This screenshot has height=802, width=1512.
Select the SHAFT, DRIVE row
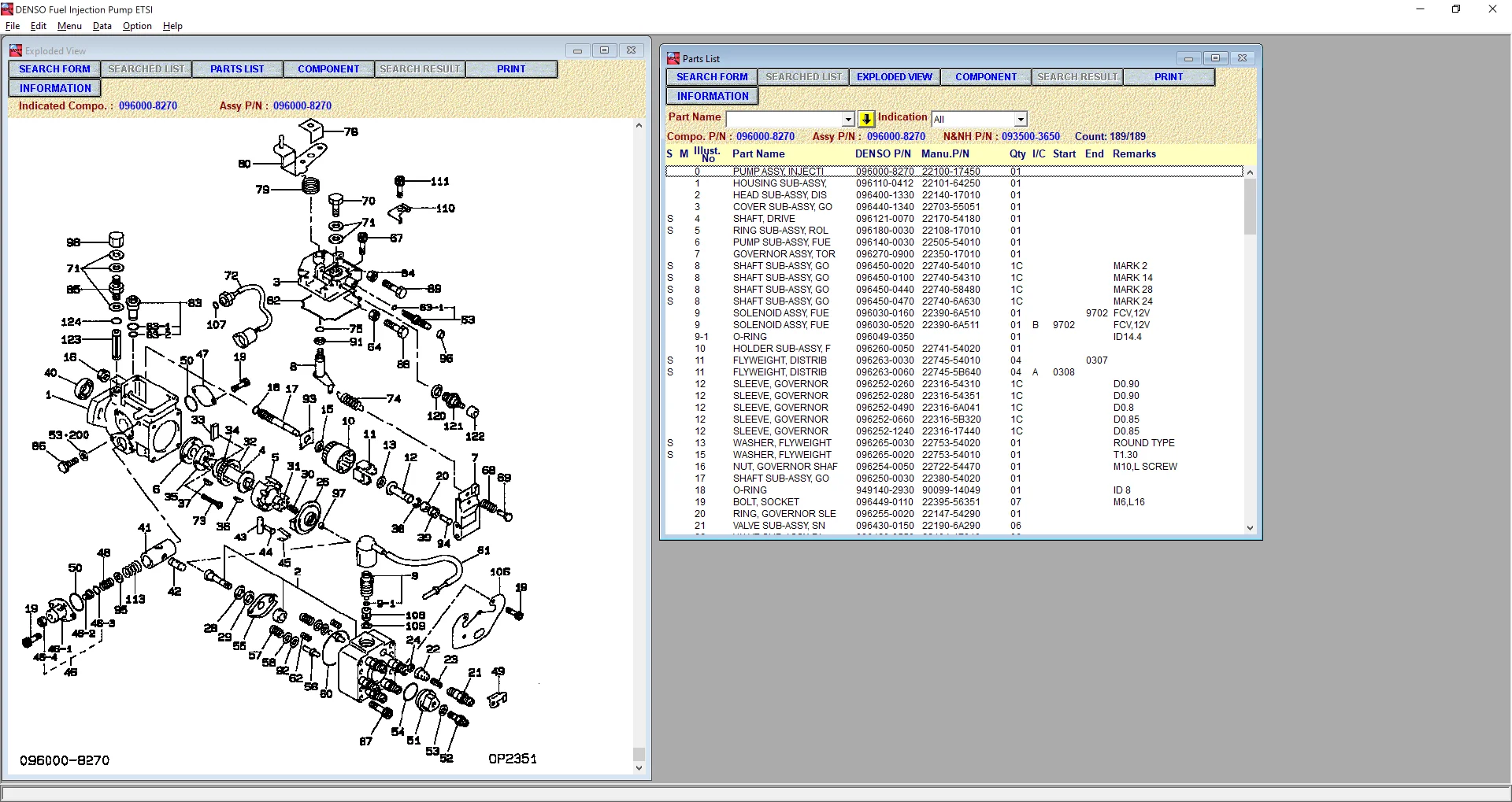point(954,219)
